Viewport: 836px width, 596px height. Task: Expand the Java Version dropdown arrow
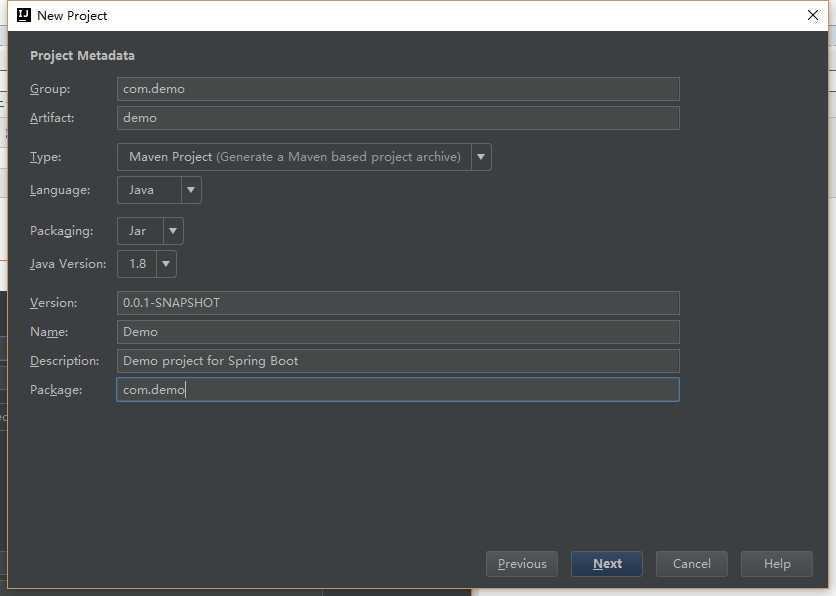pos(166,264)
